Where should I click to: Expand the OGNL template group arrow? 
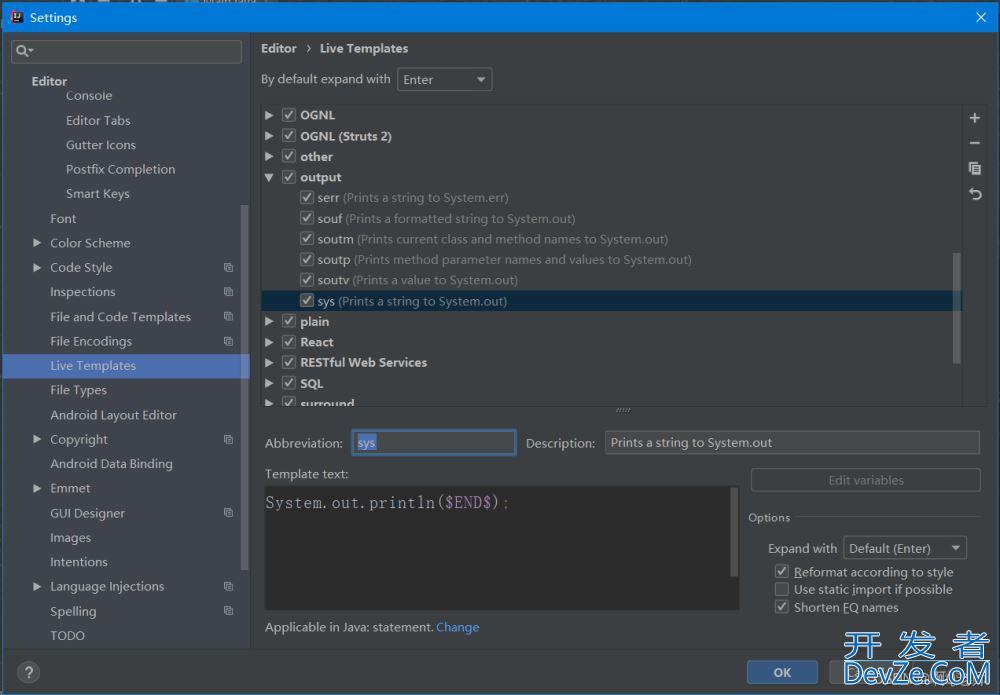[x=269, y=115]
